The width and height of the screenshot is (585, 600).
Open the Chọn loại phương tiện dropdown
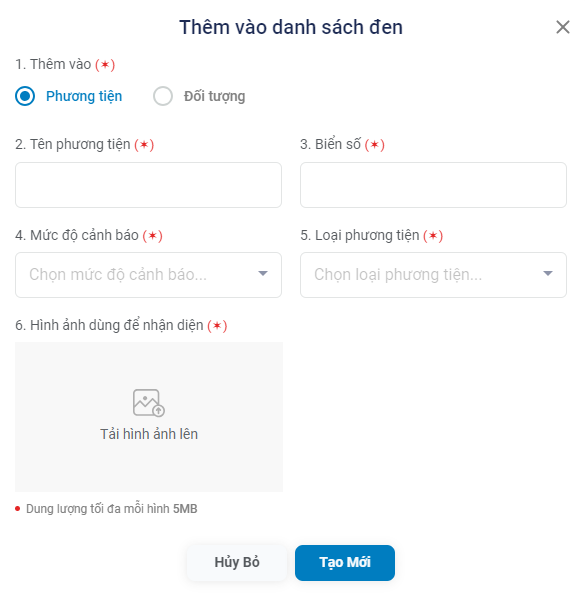tap(433, 275)
